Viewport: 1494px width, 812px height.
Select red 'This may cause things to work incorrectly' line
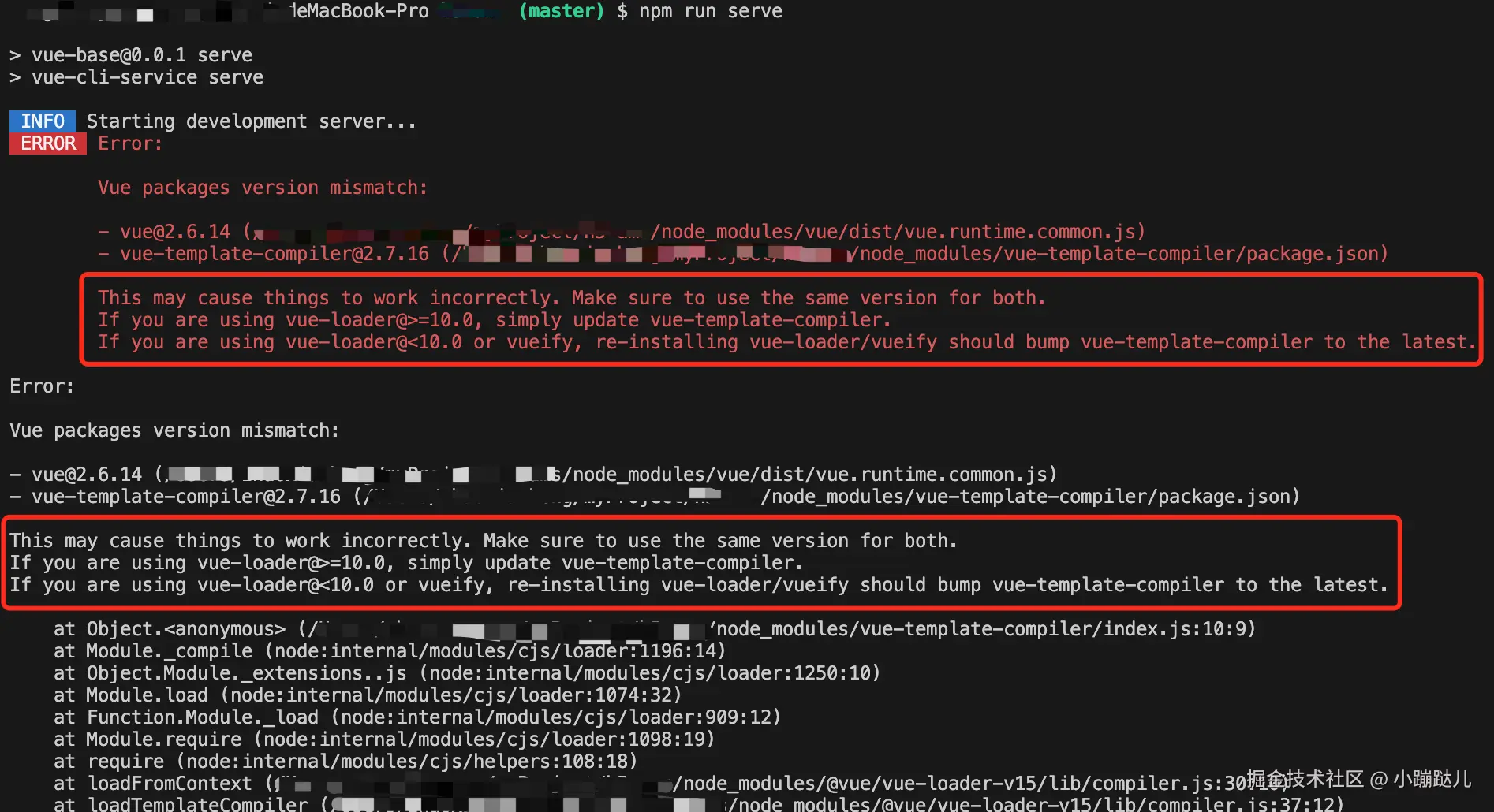pos(572,298)
